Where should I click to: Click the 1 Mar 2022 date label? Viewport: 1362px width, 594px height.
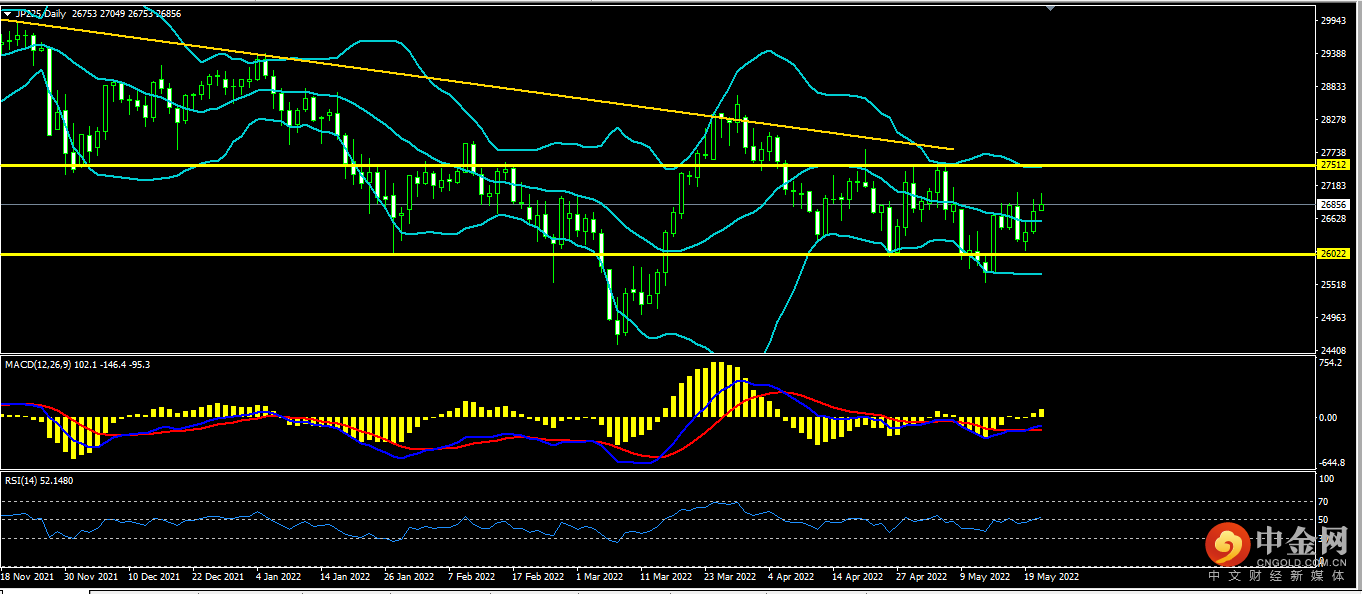coord(600,577)
